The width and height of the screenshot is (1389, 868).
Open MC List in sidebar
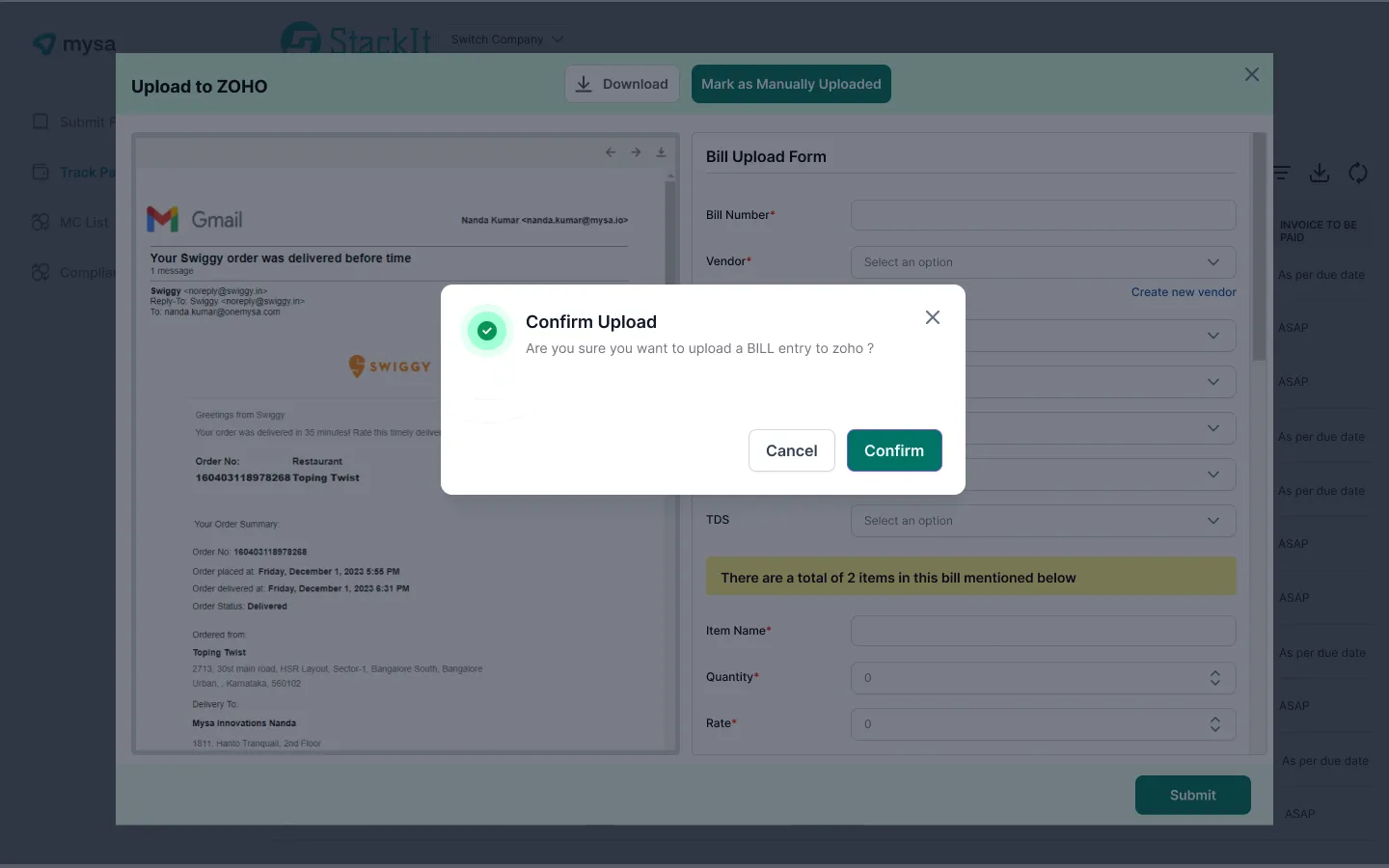70,222
